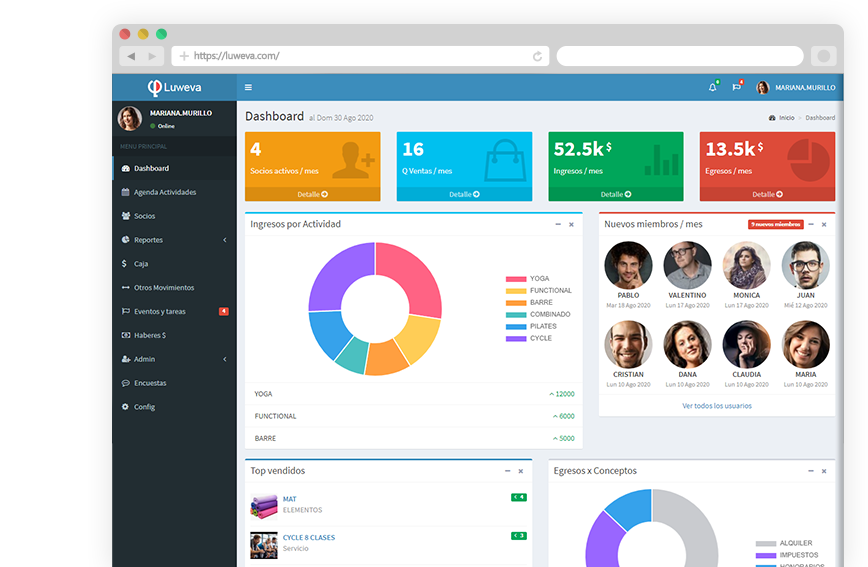
Task: Open Otros Movimientos in the sidebar
Action: 174,287
